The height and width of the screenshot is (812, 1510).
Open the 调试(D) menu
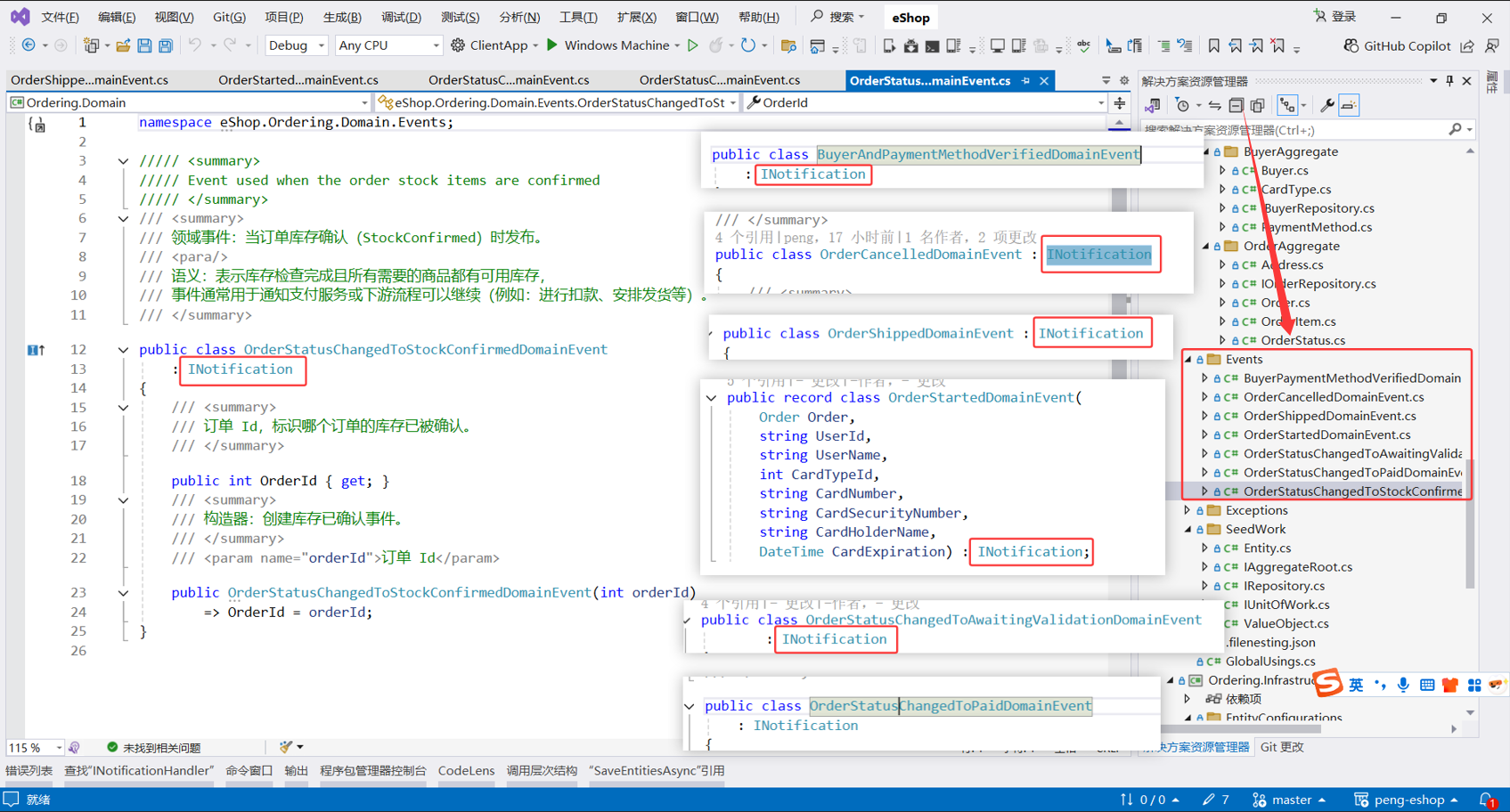coord(401,17)
